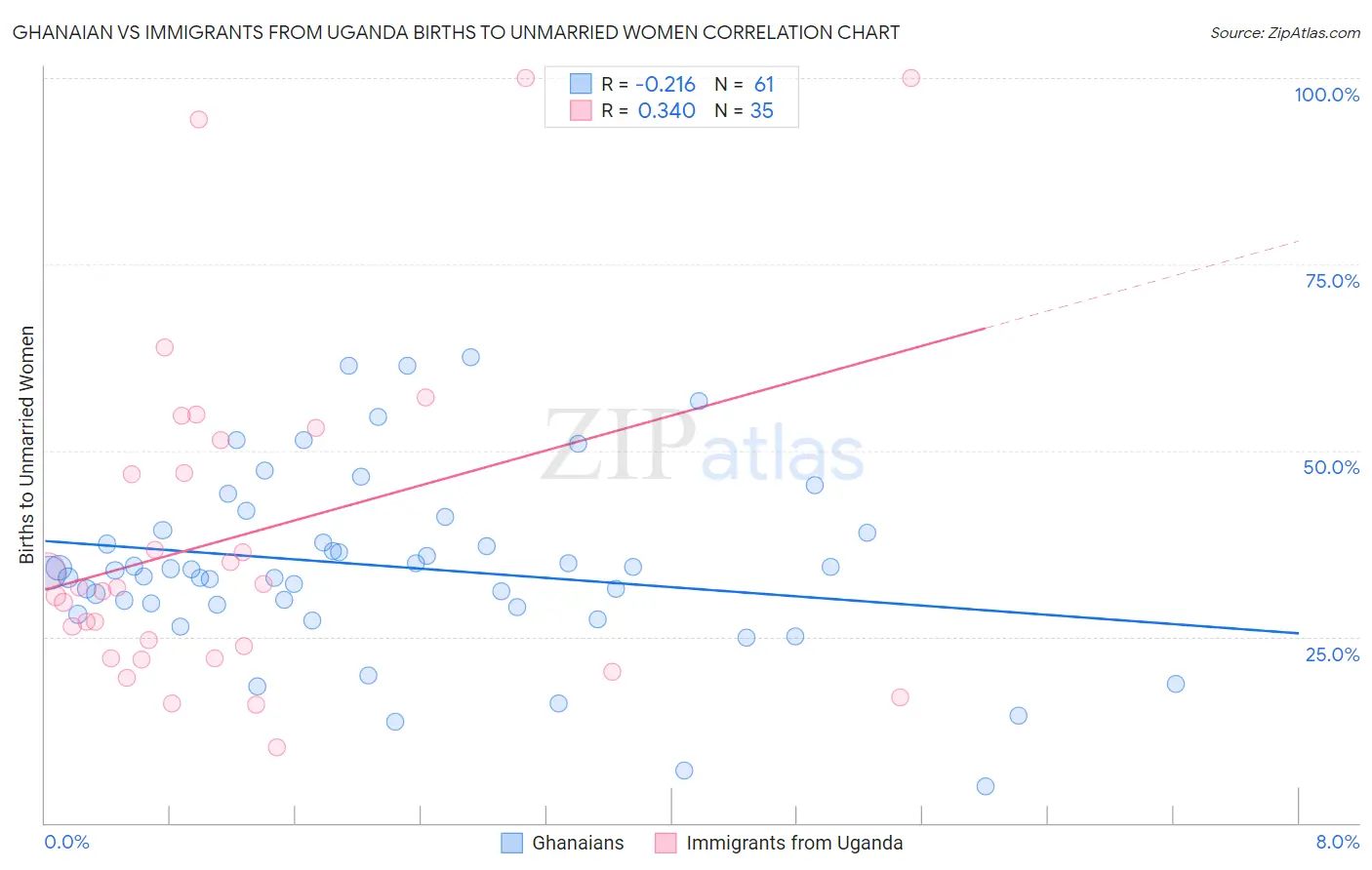Image resolution: width=1372 pixels, height=870 pixels.
Task: Click the pink data point at top right
Action: 910,78
